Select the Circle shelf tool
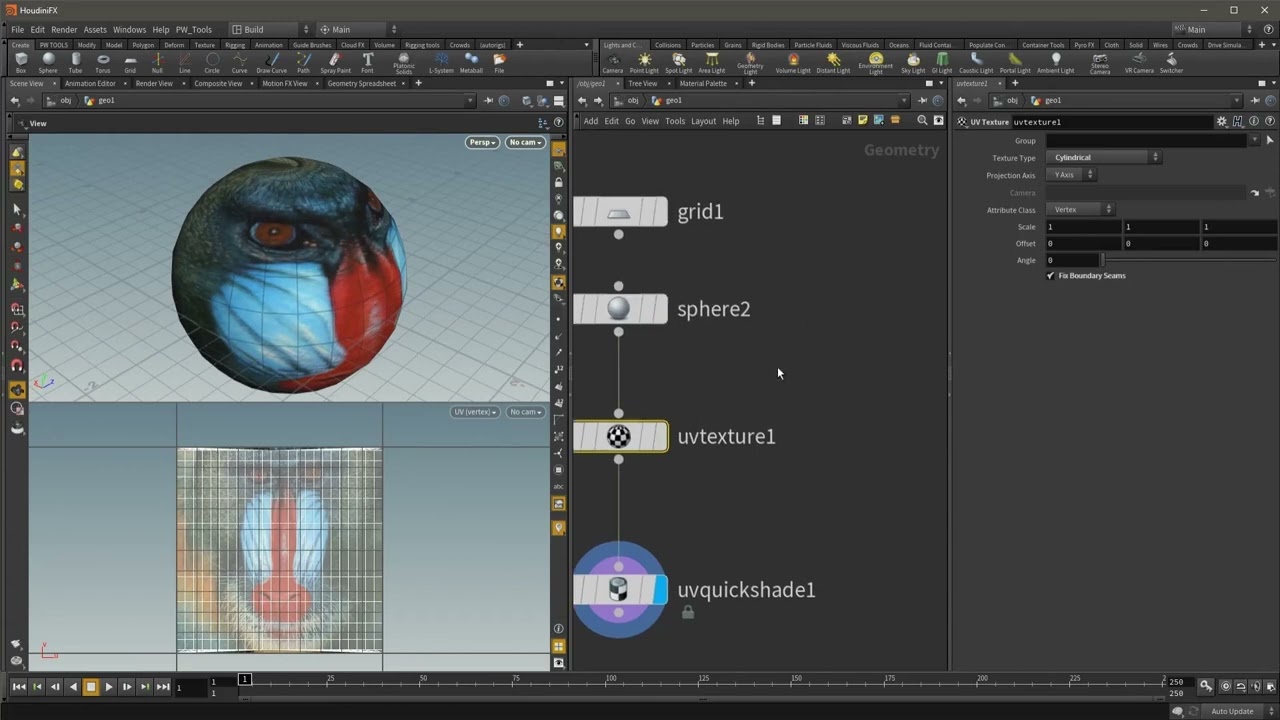The width and height of the screenshot is (1280, 720). [212, 63]
